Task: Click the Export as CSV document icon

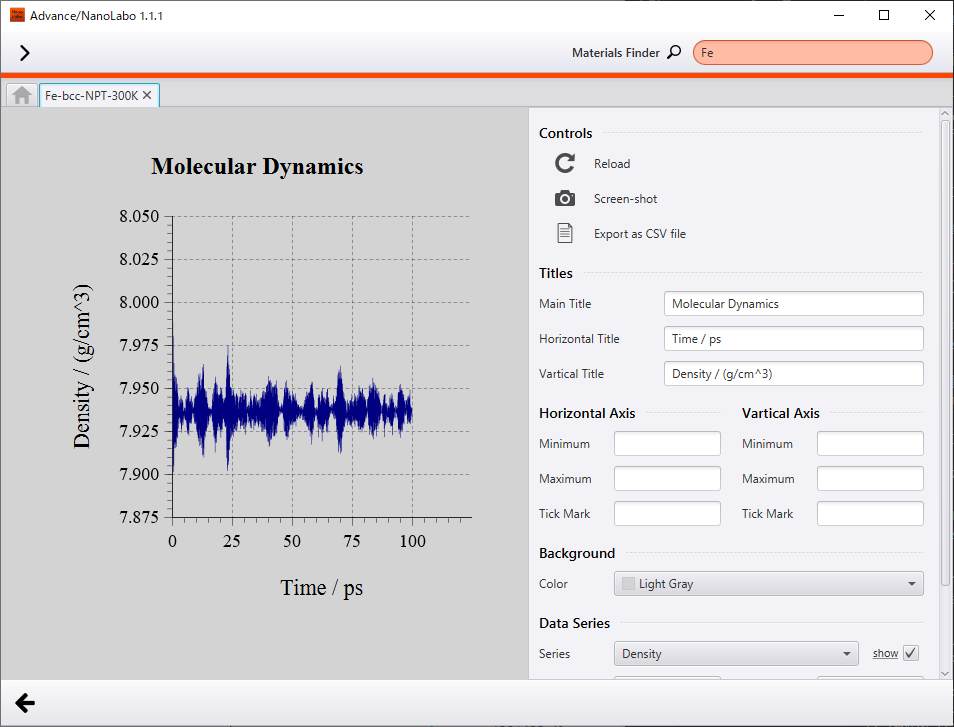Action: pyautogui.click(x=565, y=233)
